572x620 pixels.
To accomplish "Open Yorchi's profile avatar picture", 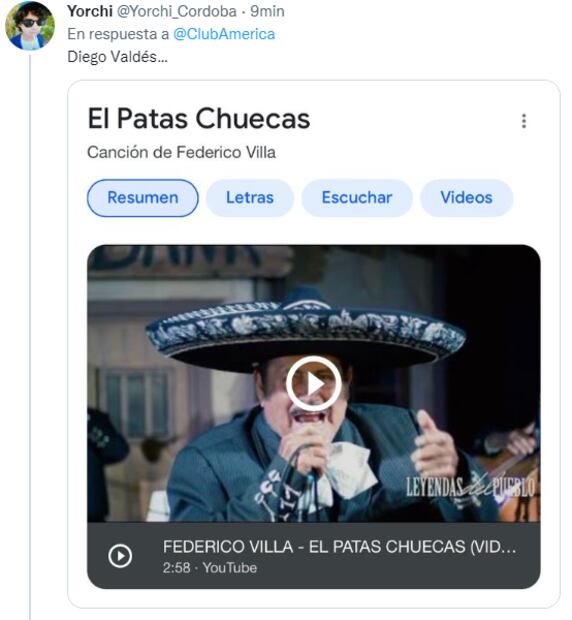I will (x=30, y=26).
